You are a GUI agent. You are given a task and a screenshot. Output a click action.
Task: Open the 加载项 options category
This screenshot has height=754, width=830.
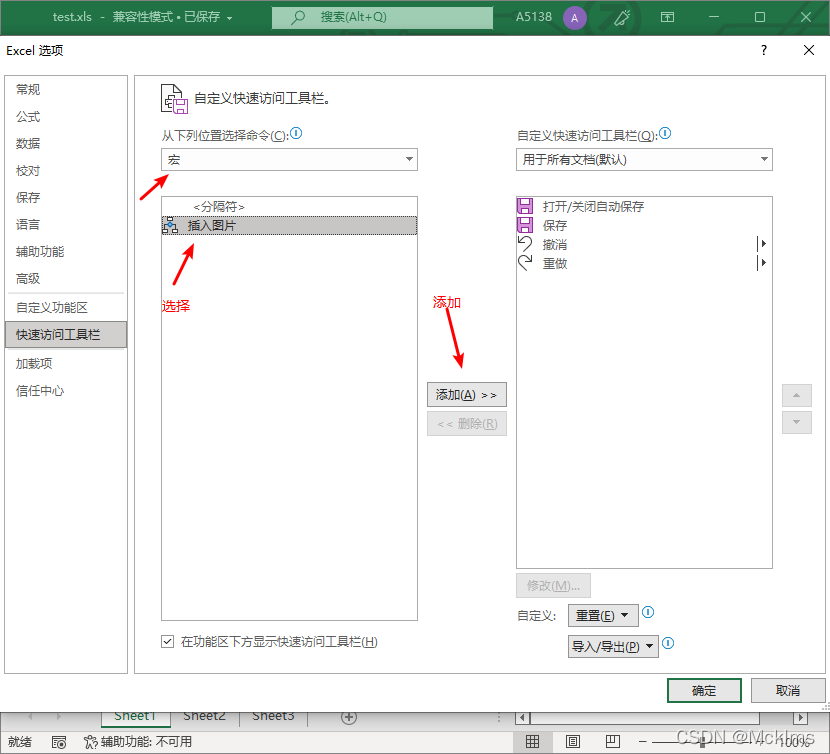(x=34, y=364)
